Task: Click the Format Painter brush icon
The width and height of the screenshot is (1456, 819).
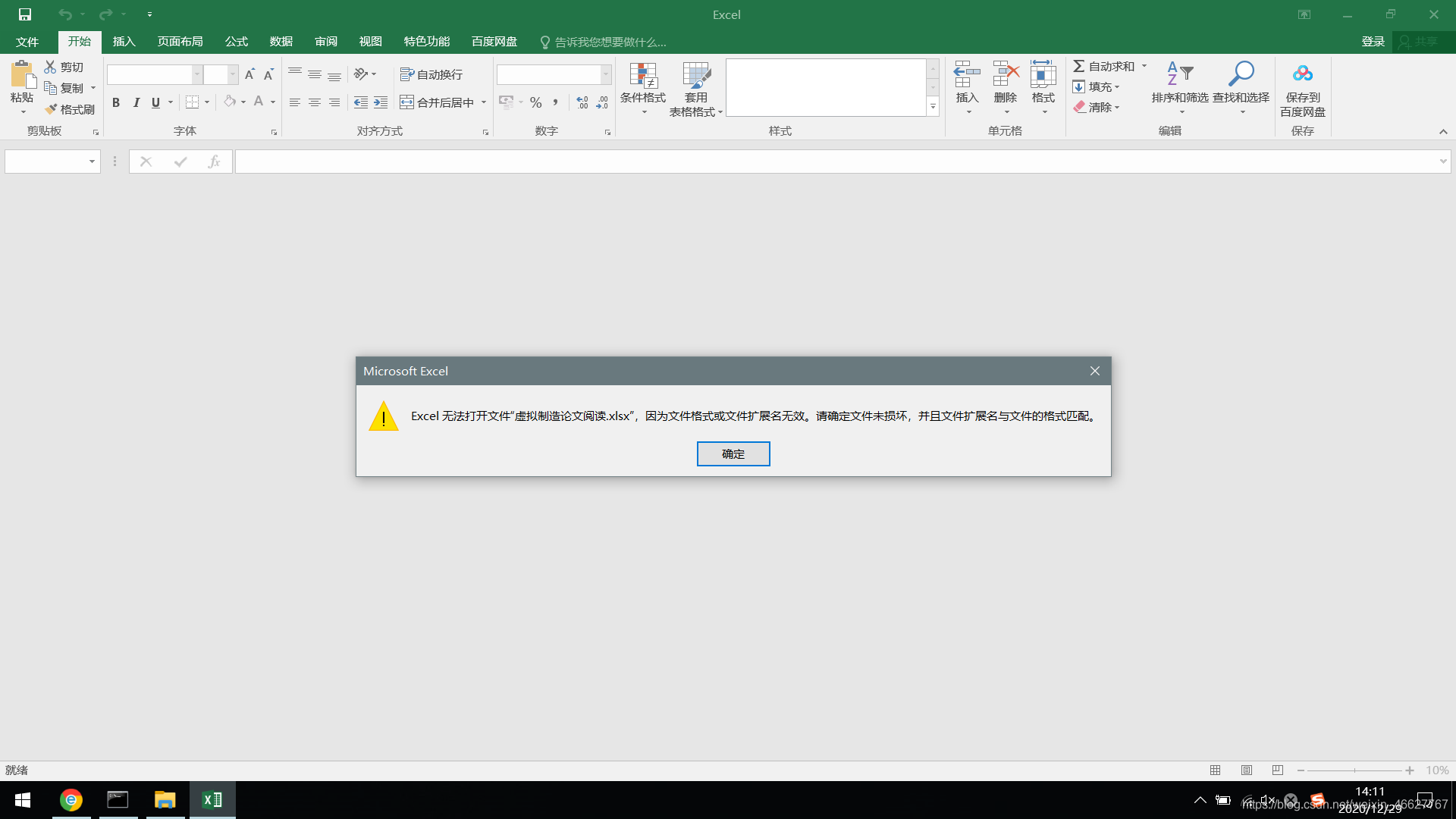Action: (x=52, y=109)
